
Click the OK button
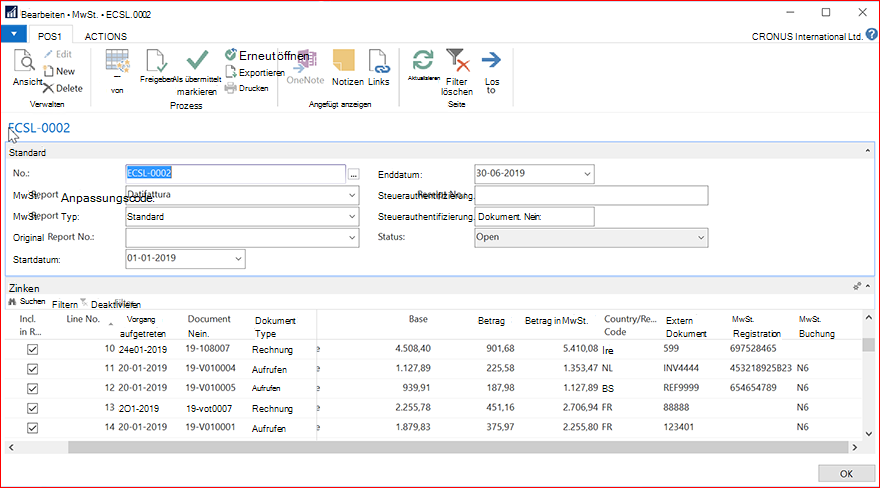click(846, 474)
